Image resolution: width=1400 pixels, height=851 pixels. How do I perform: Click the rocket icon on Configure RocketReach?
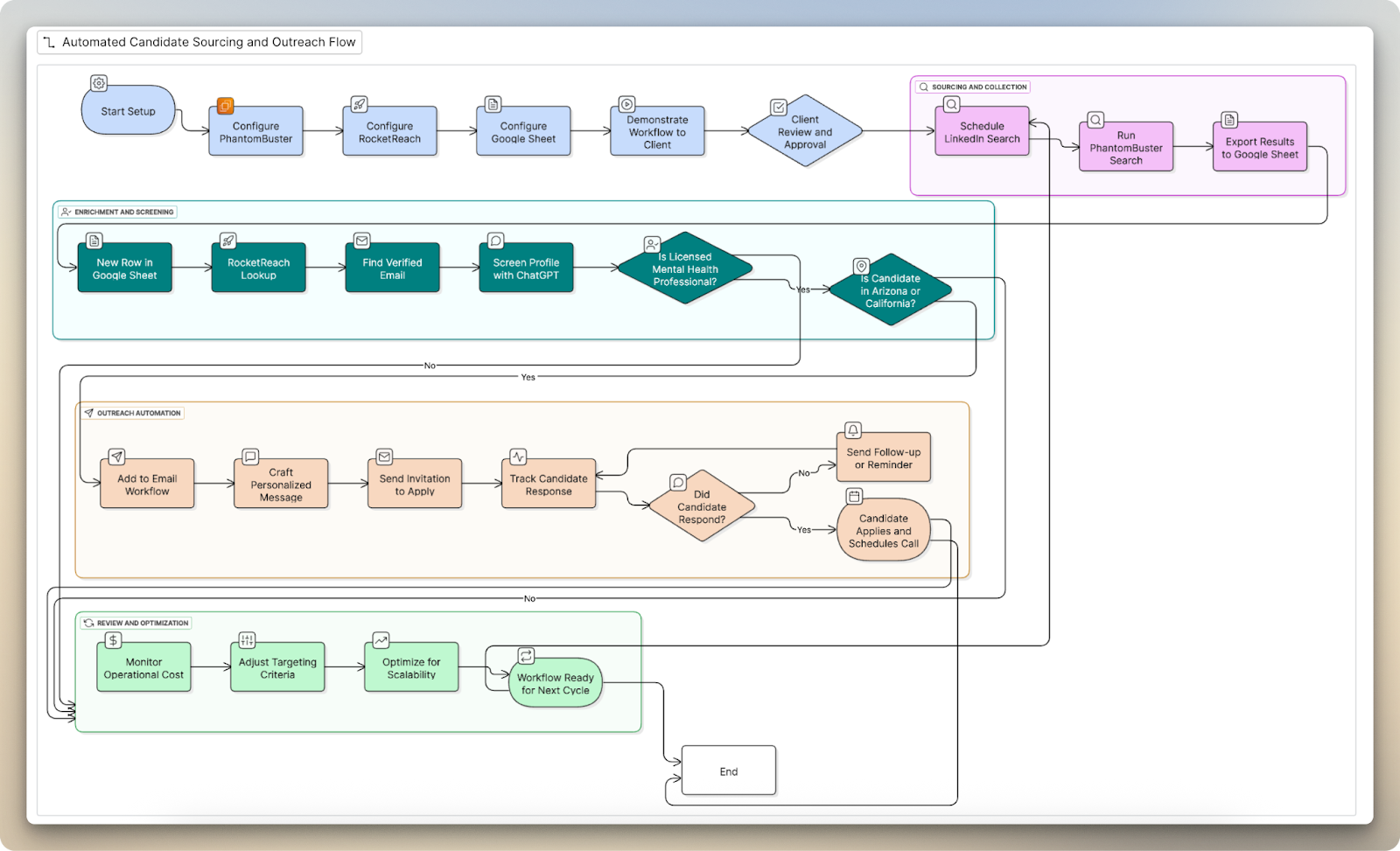[x=359, y=105]
